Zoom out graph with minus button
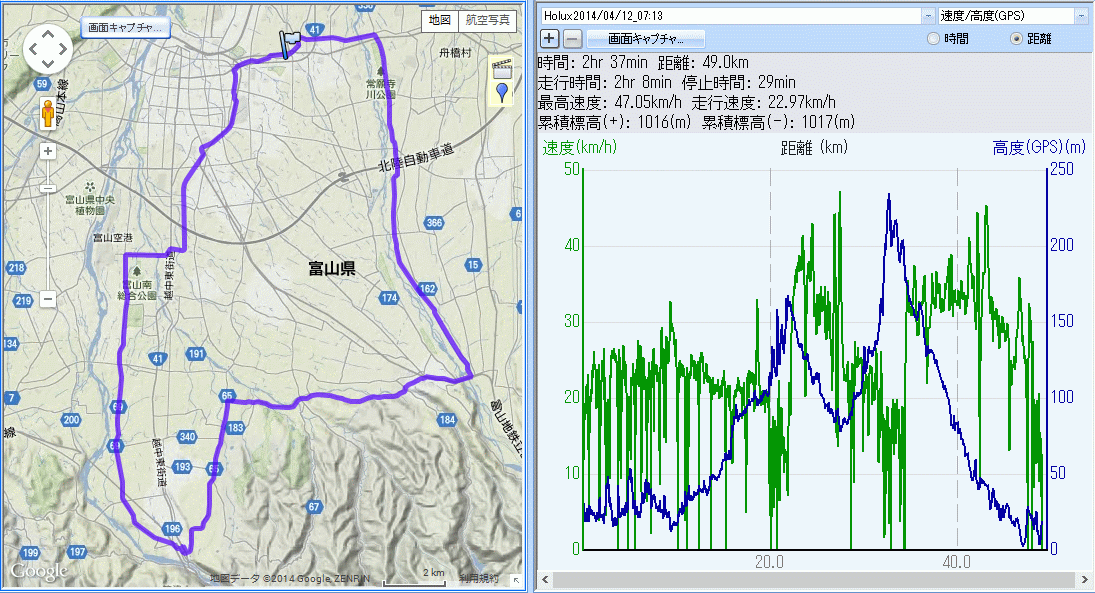 pos(572,39)
